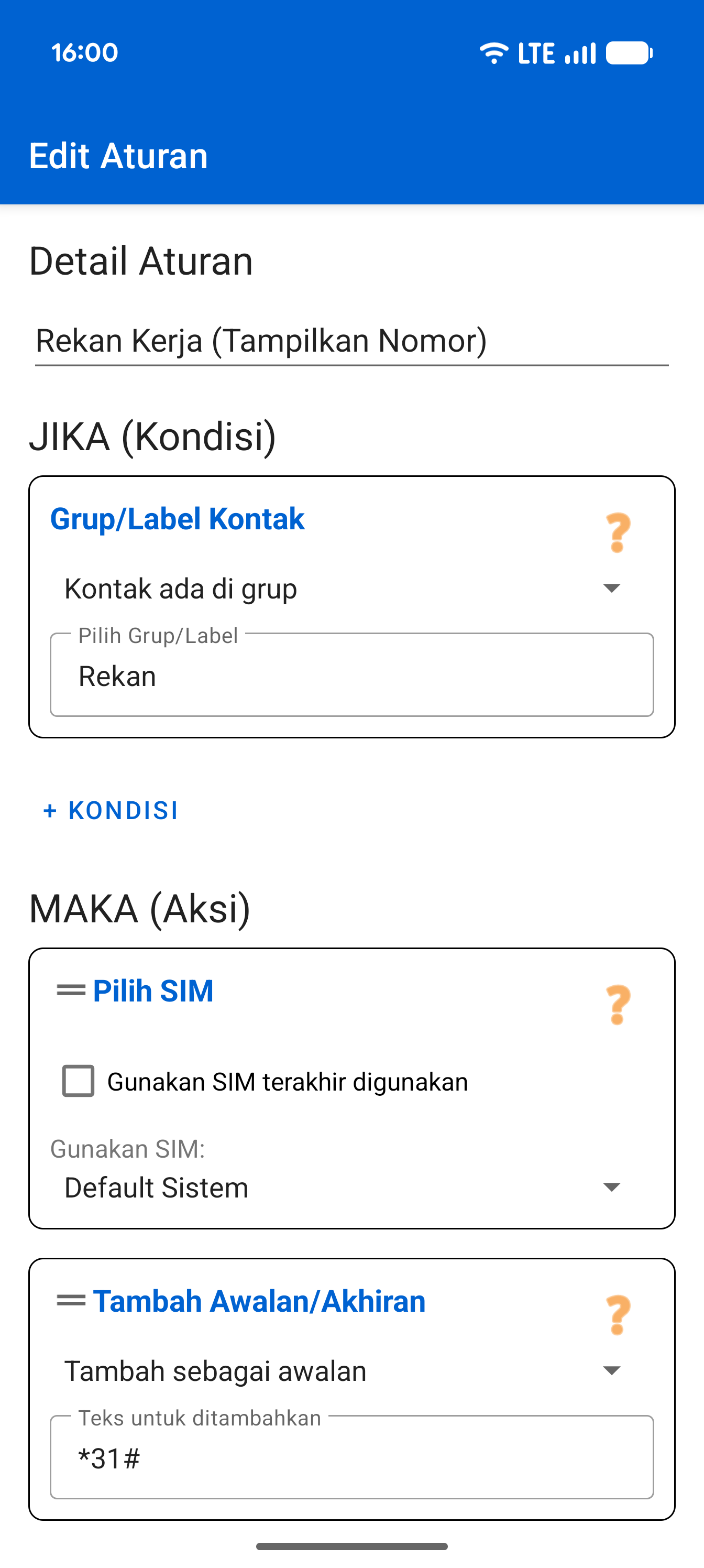
Task: Enable Gunakan SIM terakhir digunakan checkbox
Action: 79,1081
